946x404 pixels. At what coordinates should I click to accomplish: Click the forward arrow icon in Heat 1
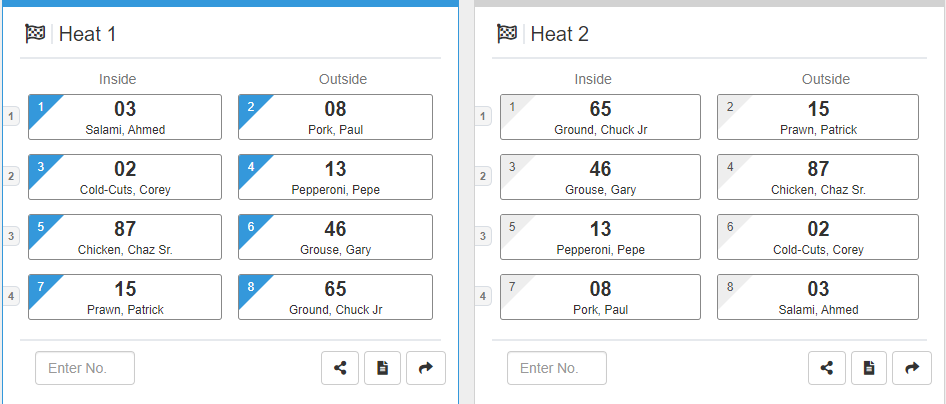click(426, 368)
